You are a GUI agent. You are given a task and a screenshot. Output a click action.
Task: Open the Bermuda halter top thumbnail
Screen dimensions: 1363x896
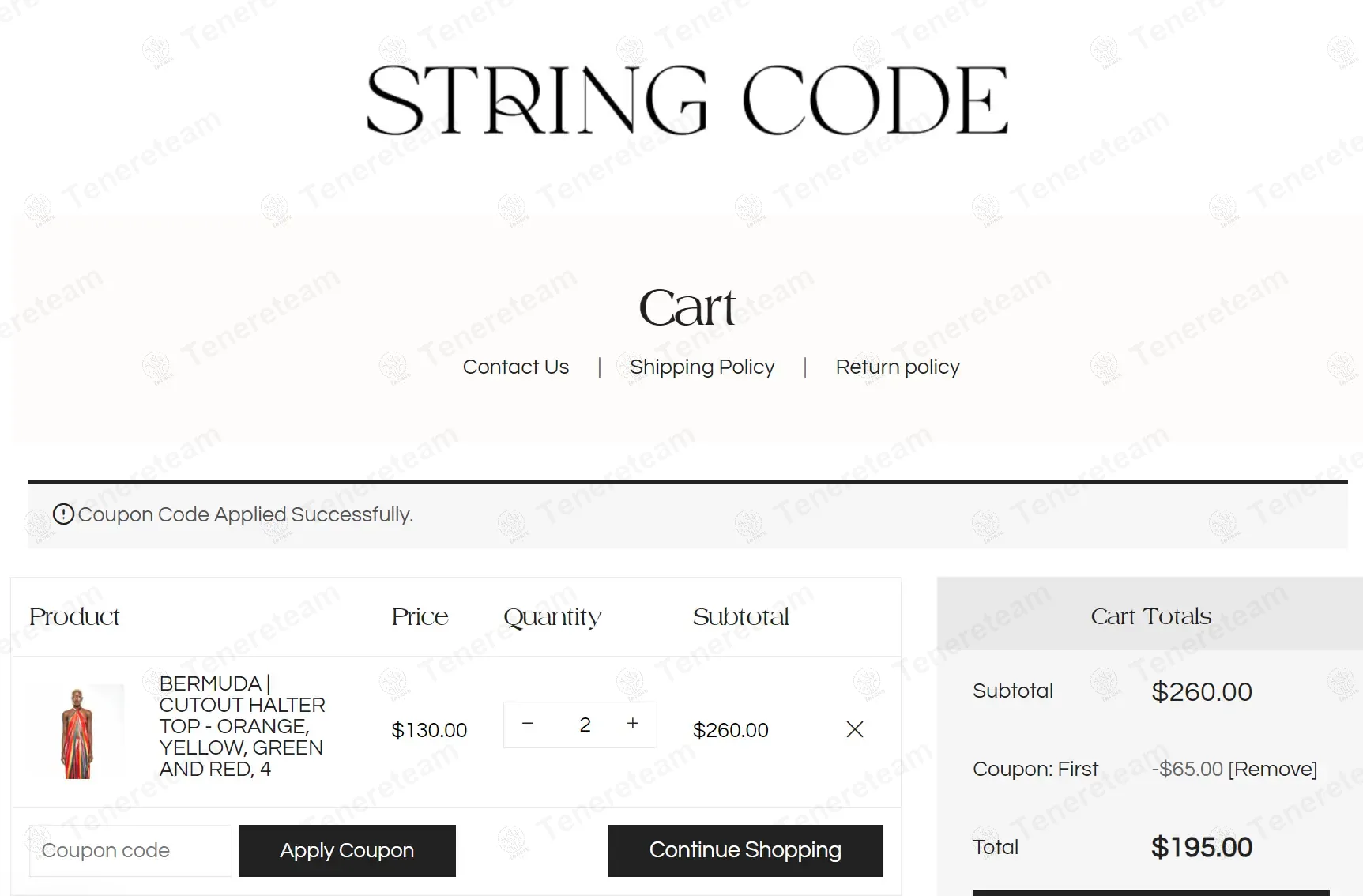tap(77, 732)
